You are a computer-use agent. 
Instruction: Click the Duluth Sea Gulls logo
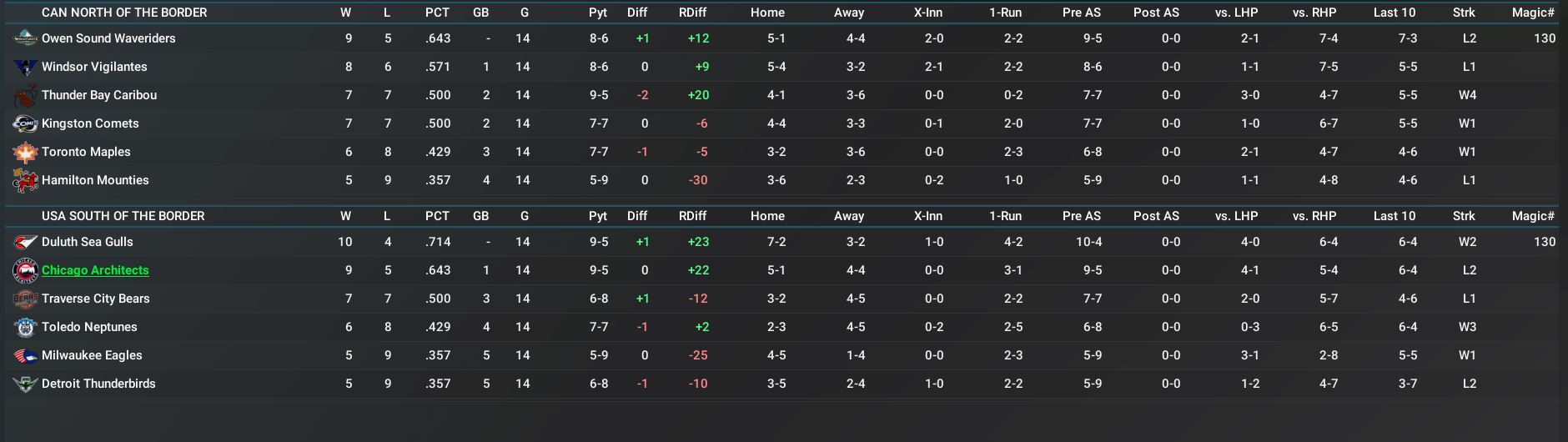(25, 242)
